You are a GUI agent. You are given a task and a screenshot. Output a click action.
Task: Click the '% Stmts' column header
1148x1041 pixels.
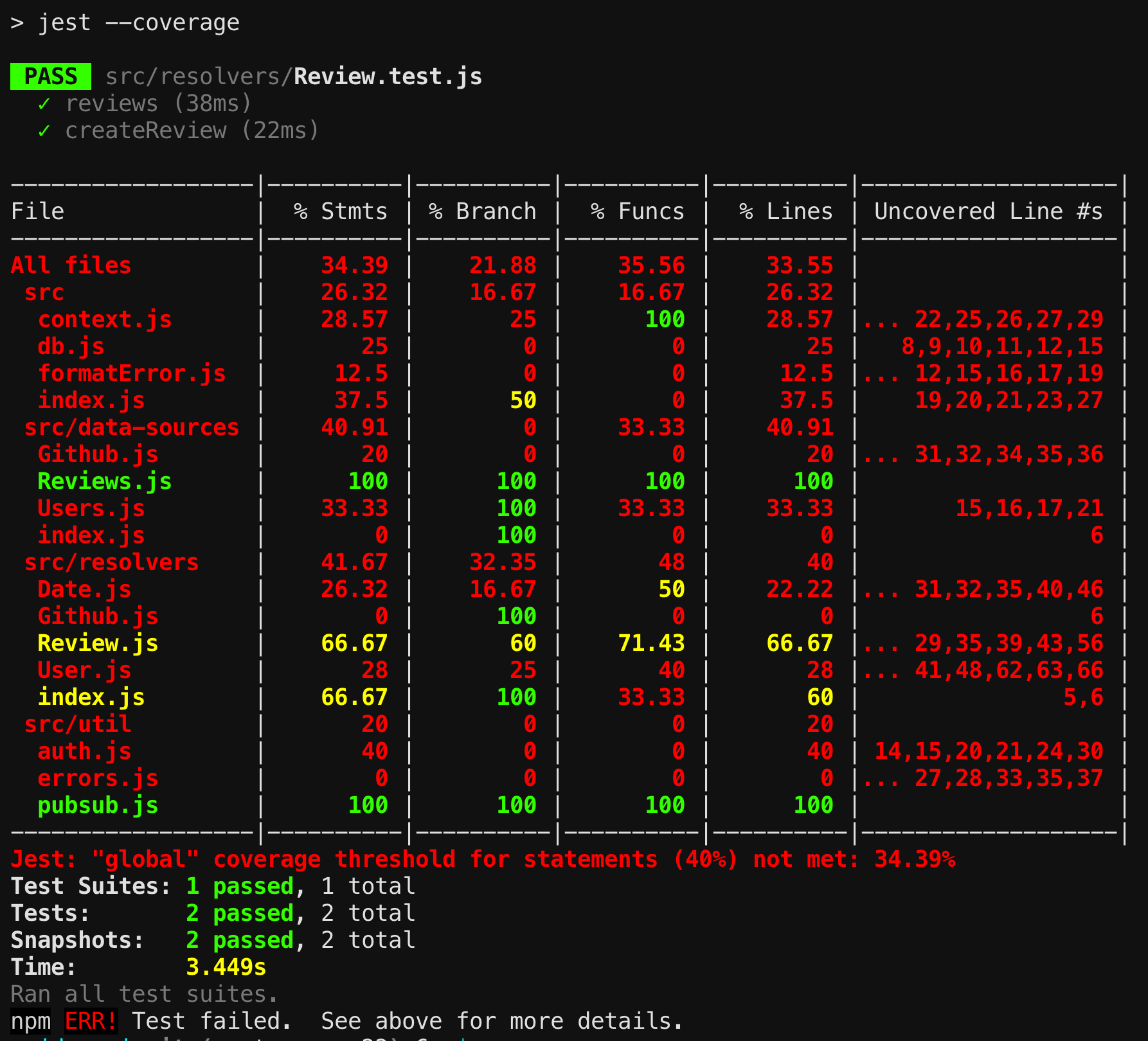coord(341,211)
